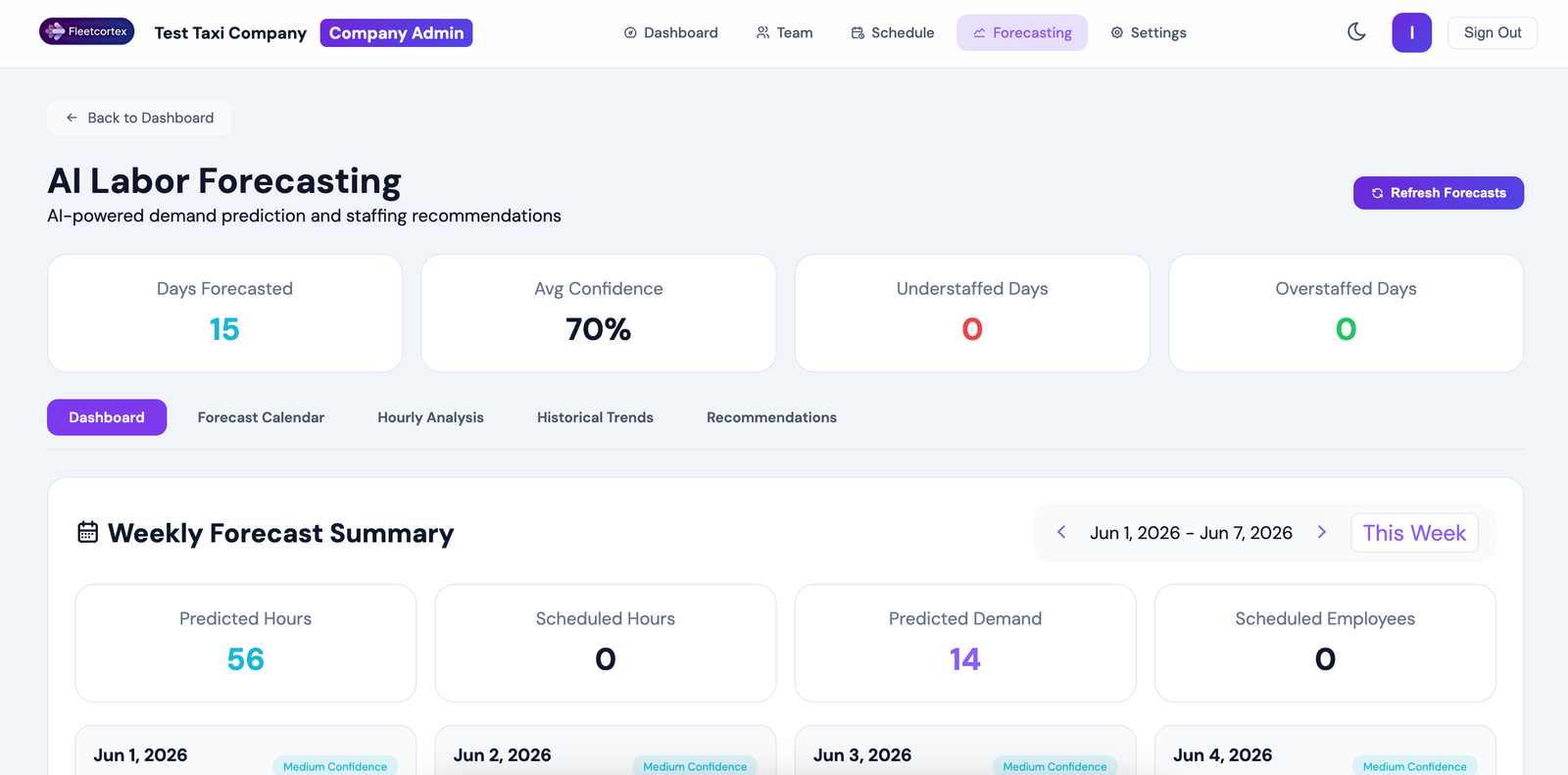This screenshot has width=1568, height=775.
Task: Click the Scheduled Hours card
Action: tap(606, 643)
